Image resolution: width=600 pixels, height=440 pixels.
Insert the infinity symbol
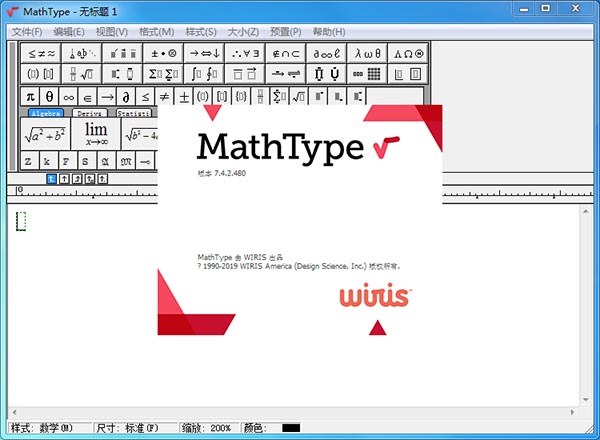pyautogui.click(x=69, y=96)
